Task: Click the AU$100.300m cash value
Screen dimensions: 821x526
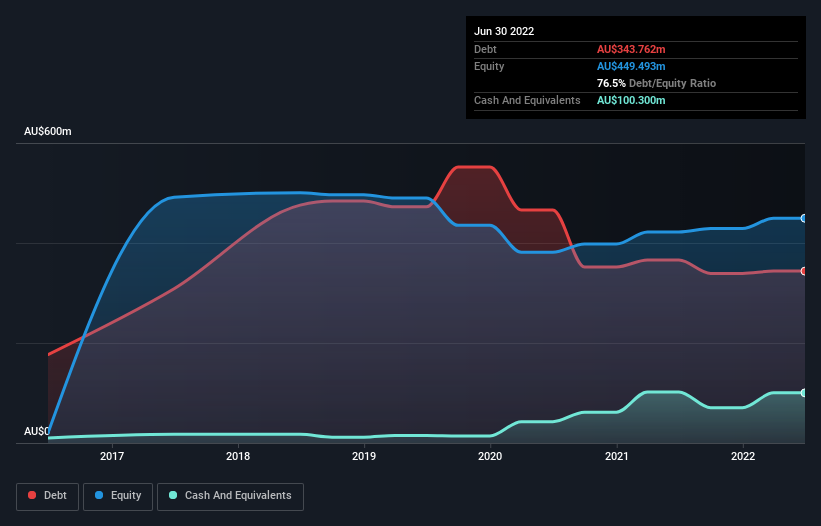Action: coord(631,100)
